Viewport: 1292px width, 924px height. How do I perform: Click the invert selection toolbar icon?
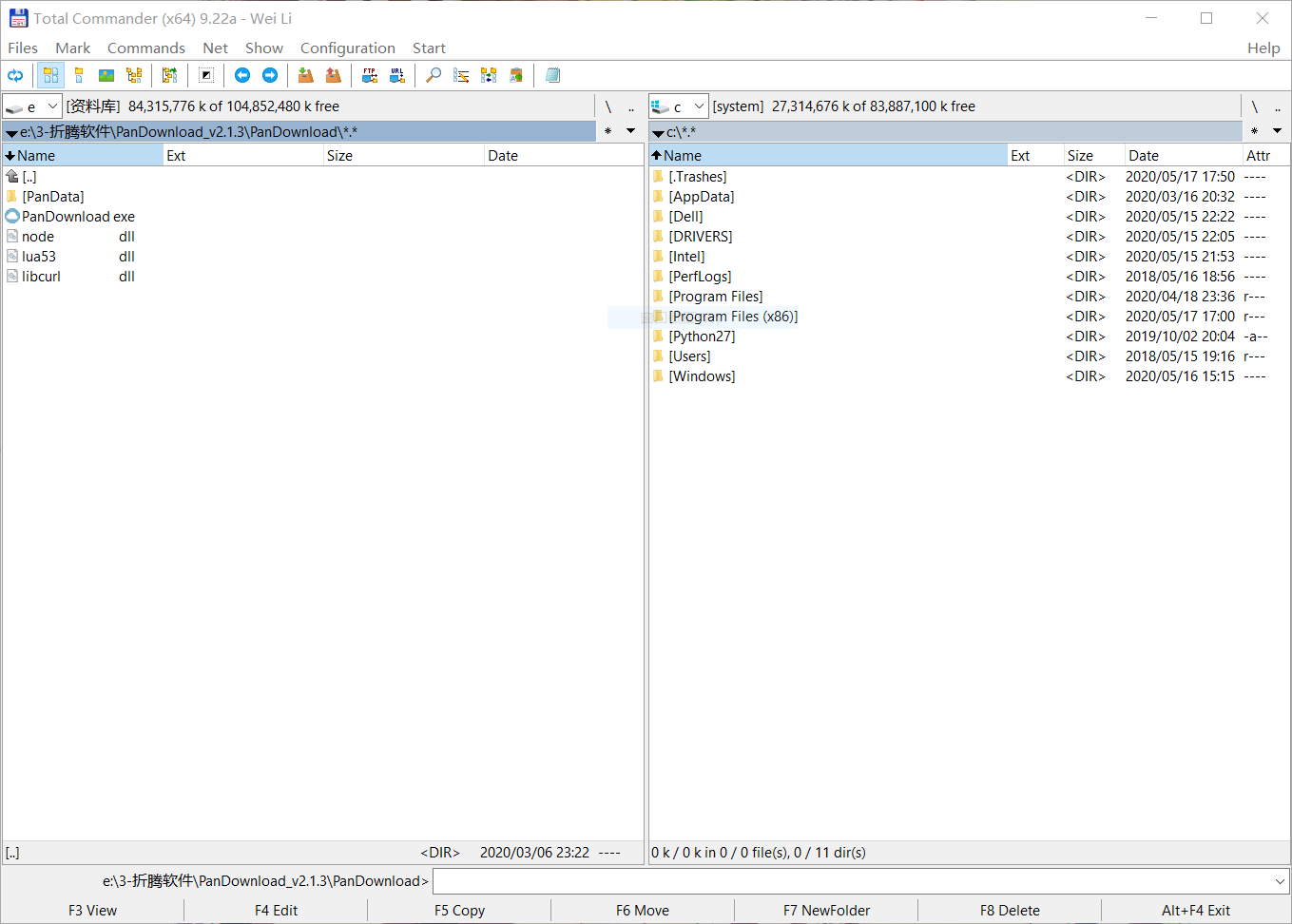206,75
